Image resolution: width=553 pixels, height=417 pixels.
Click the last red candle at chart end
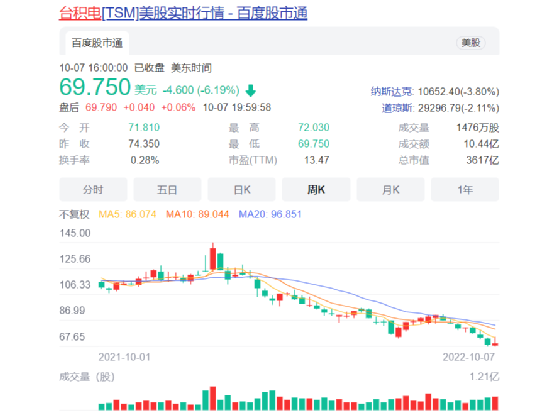(495, 343)
